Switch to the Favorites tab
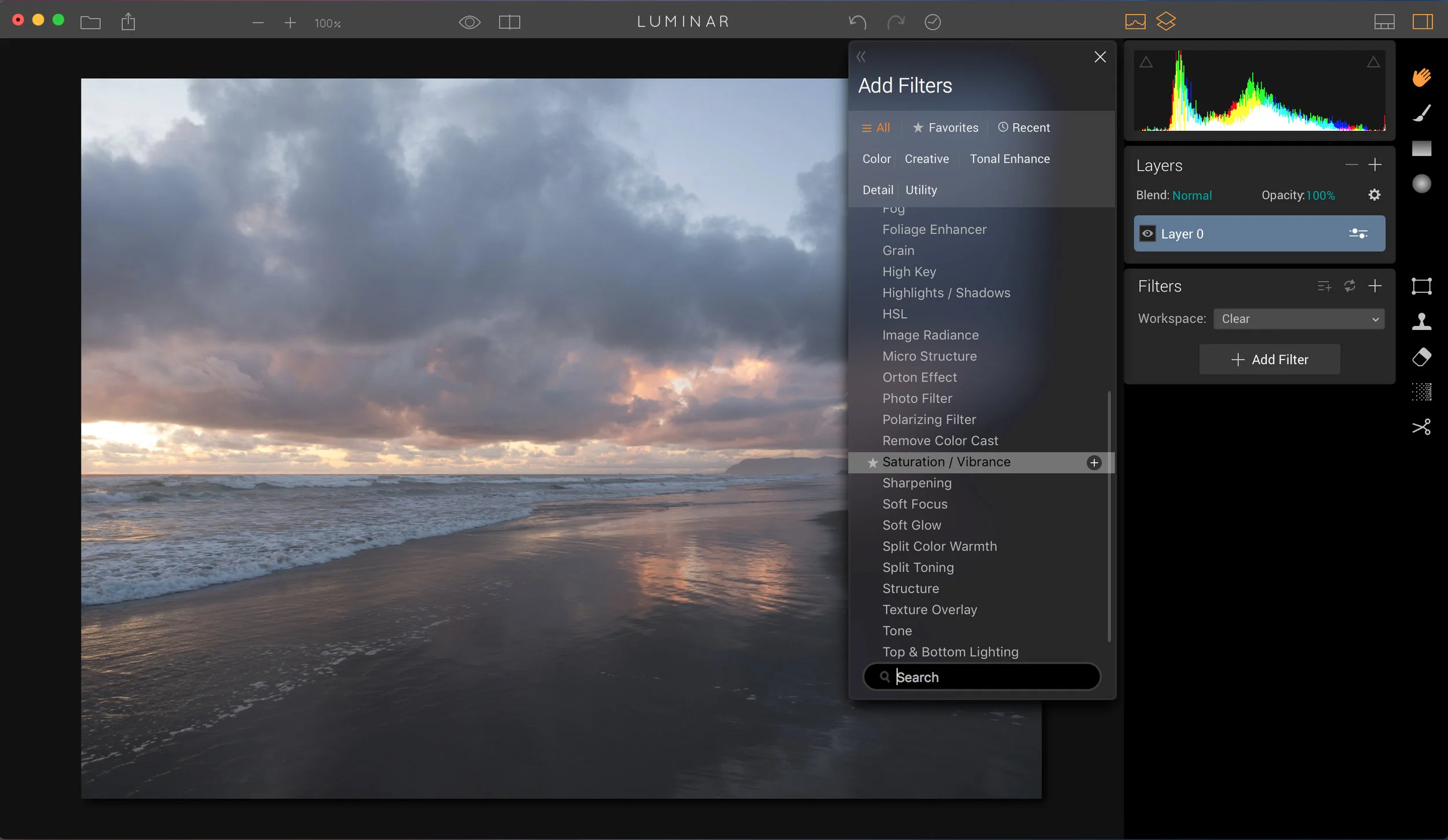 (945, 128)
